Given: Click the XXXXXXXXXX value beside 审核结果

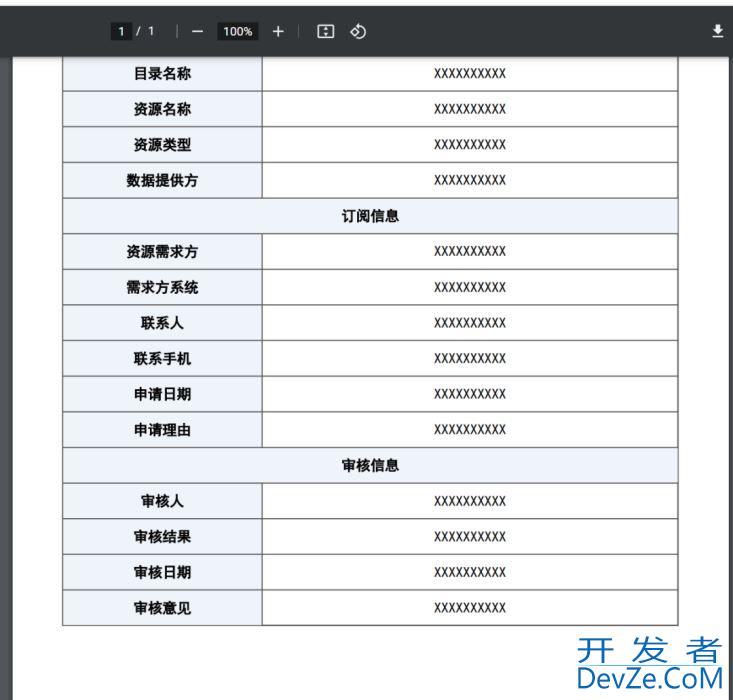Looking at the screenshot, I should [470, 536].
